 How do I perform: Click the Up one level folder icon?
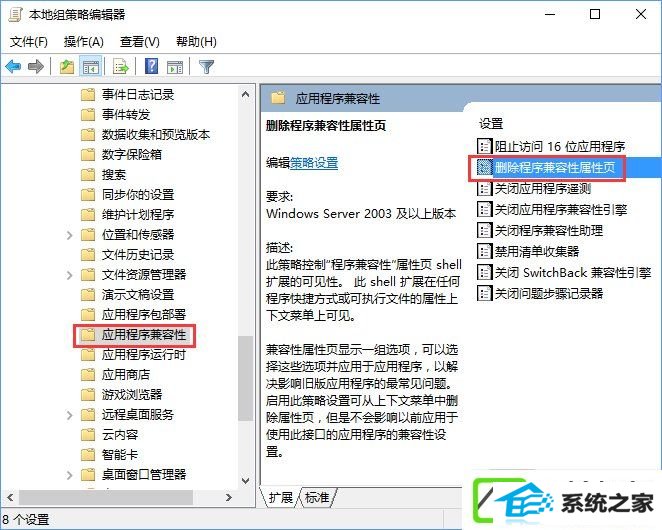tap(67, 66)
